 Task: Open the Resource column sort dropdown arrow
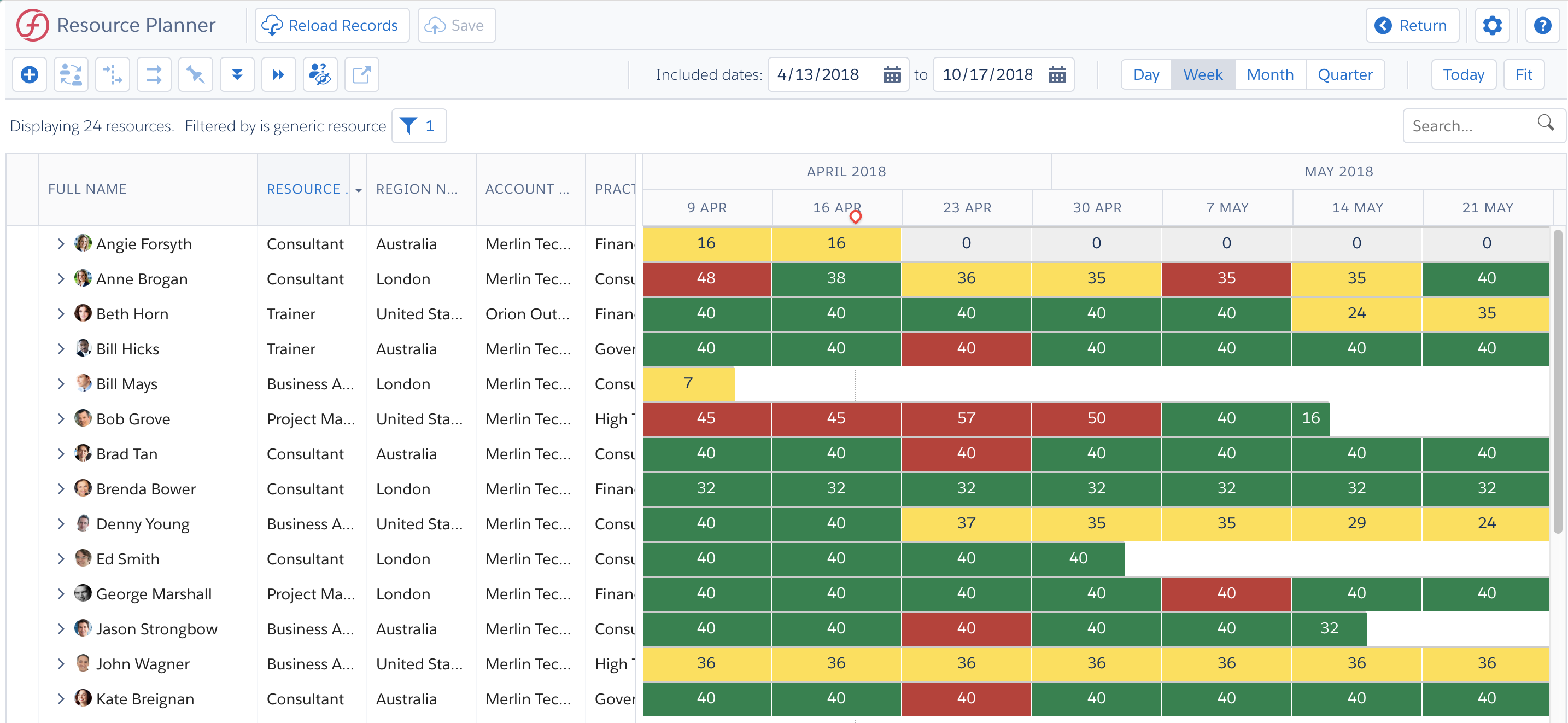[359, 191]
